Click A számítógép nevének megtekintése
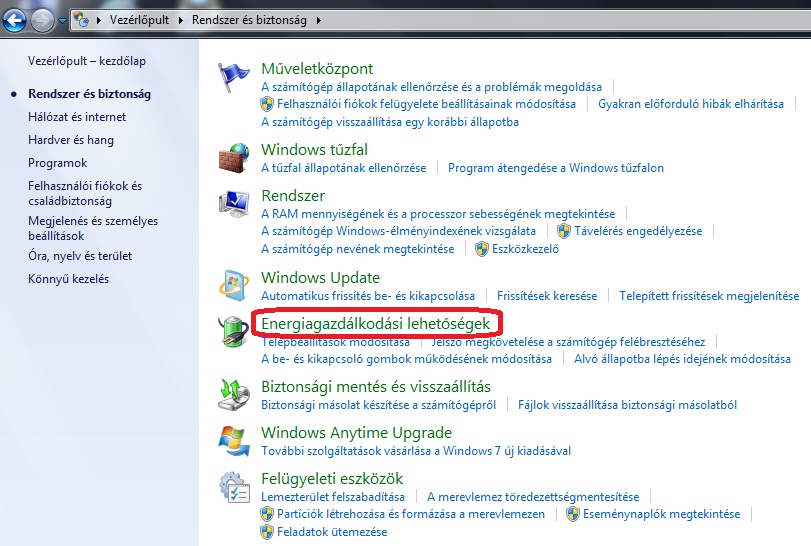Screen dimensions: 811x546 [x=358, y=249]
